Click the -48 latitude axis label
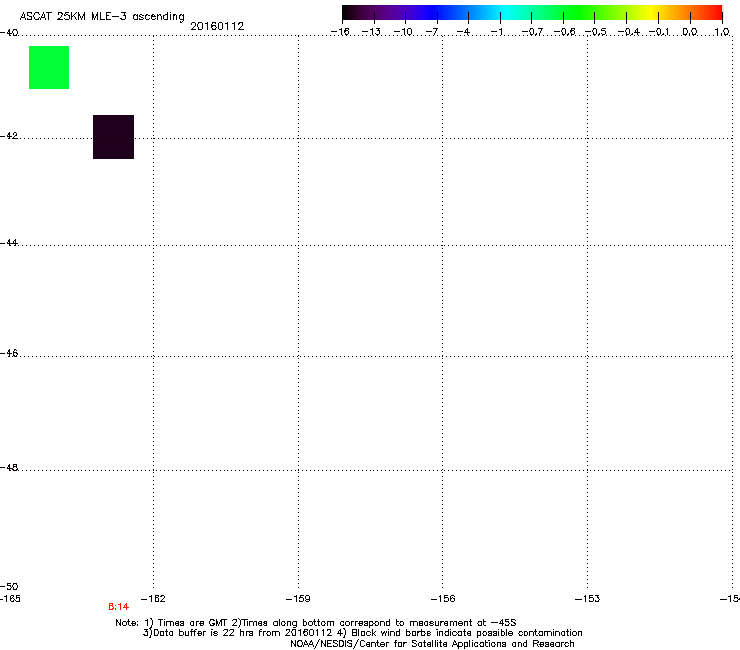The image size is (740, 650). (9, 467)
